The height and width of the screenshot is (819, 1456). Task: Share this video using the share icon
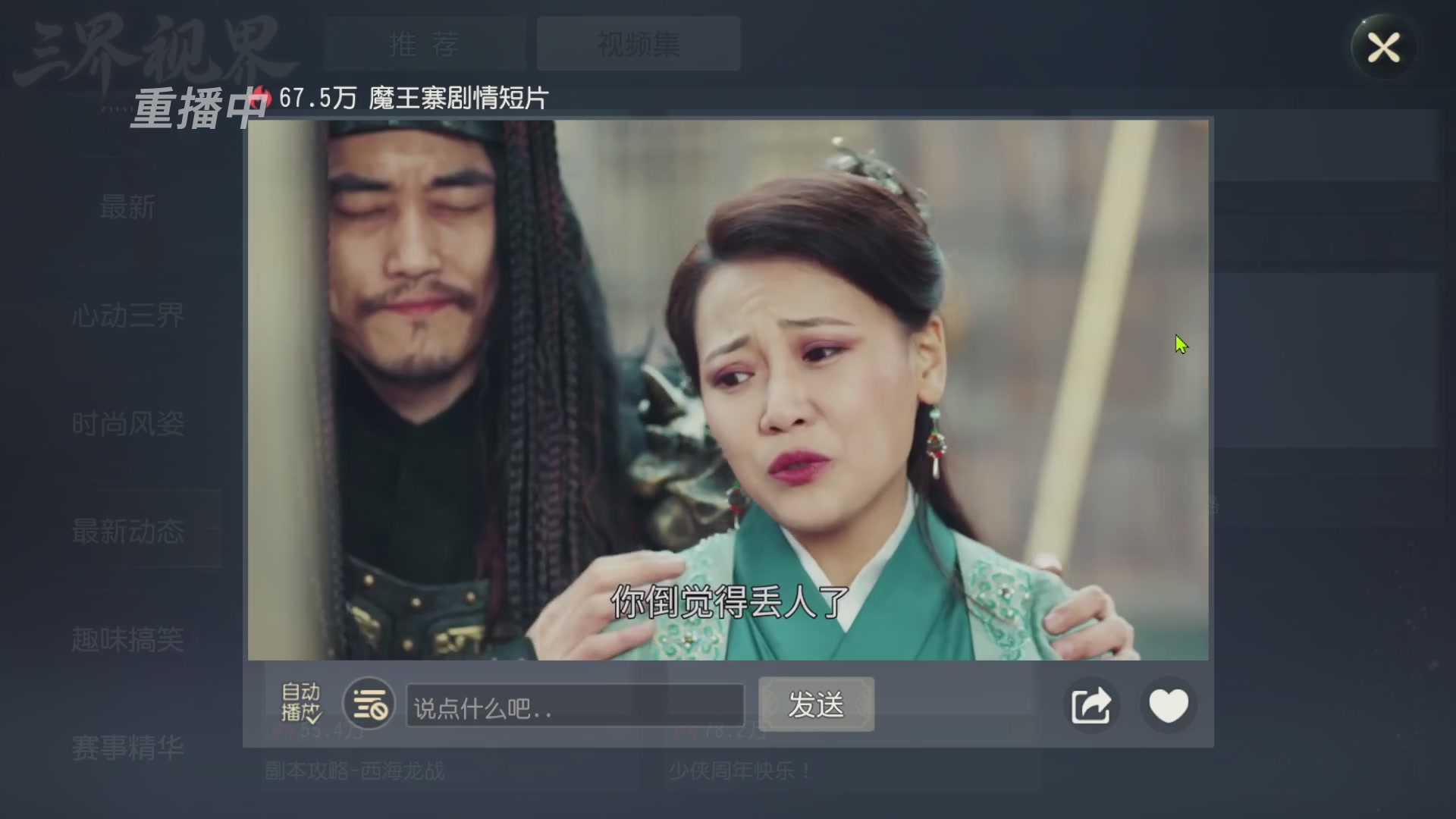point(1090,704)
